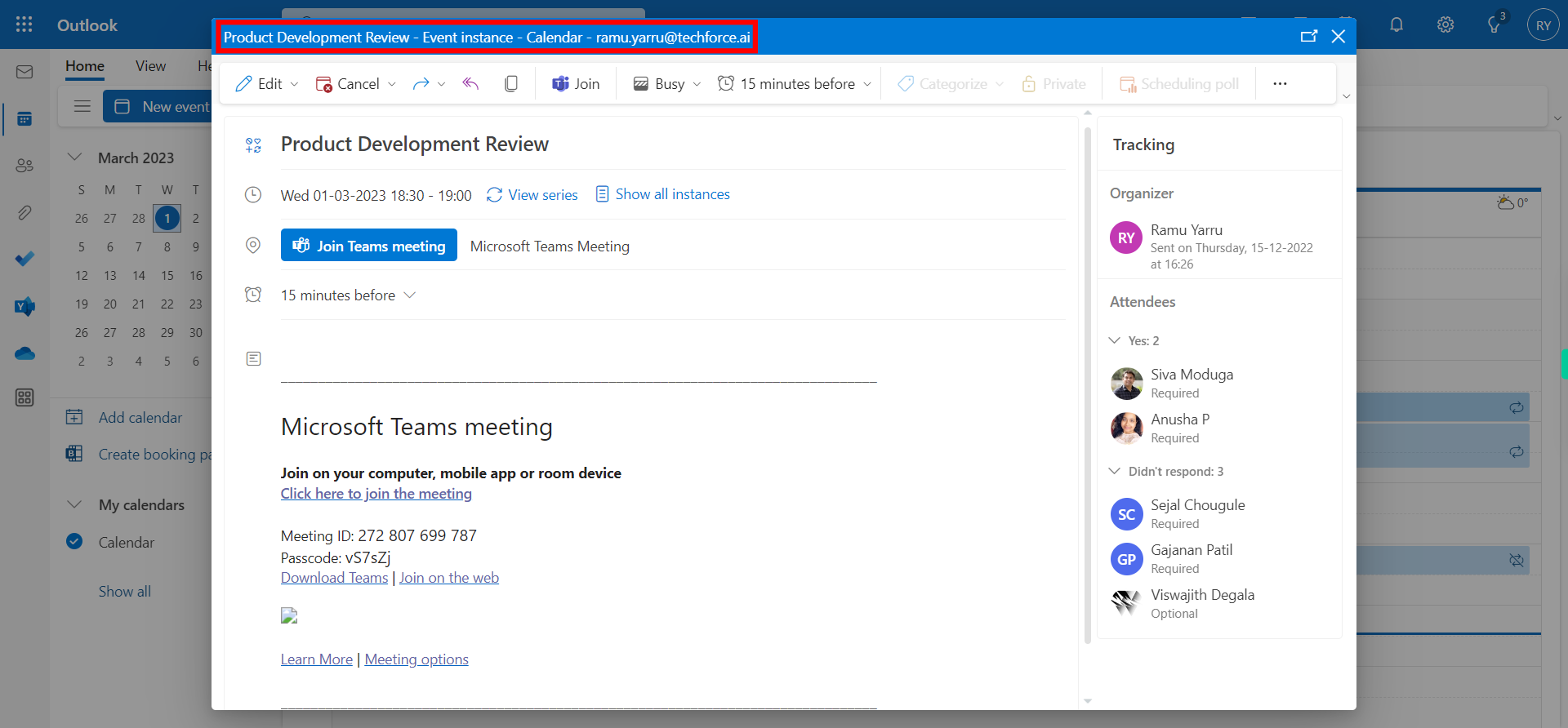This screenshot has width=1568, height=728.
Task: Select attendee Viswajith Degala
Action: 1219,602
